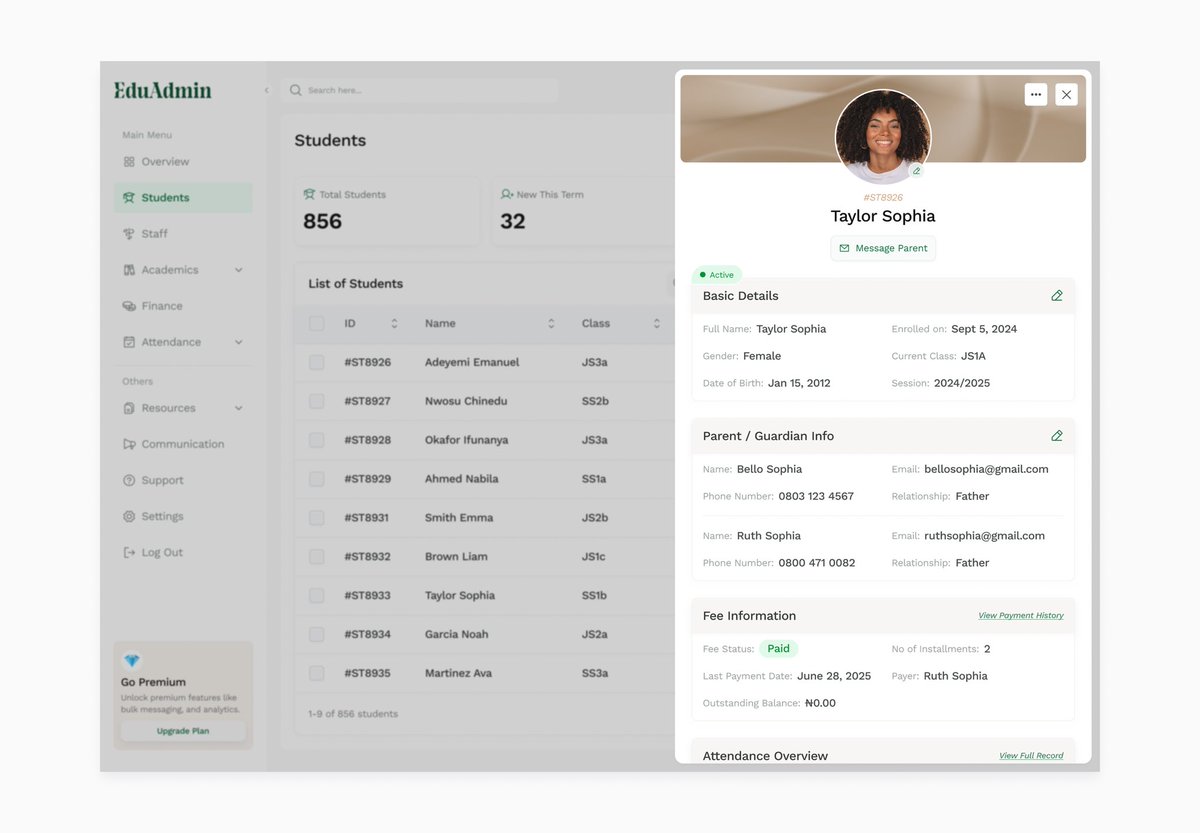Check the box for Smith Emma

point(316,518)
